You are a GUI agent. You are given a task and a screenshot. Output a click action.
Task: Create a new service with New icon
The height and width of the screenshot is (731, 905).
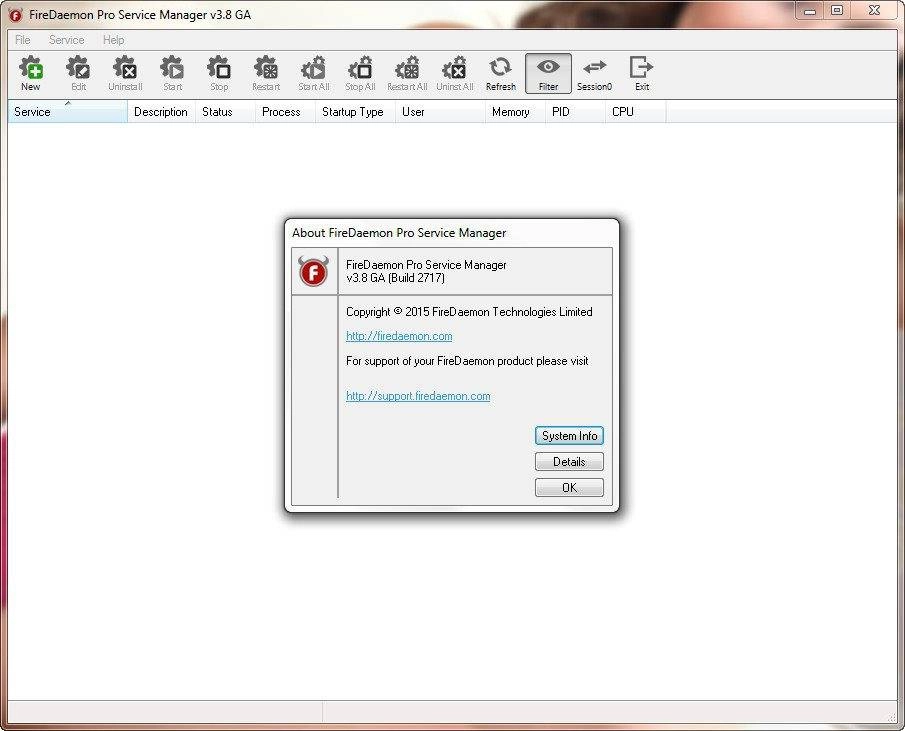31,73
